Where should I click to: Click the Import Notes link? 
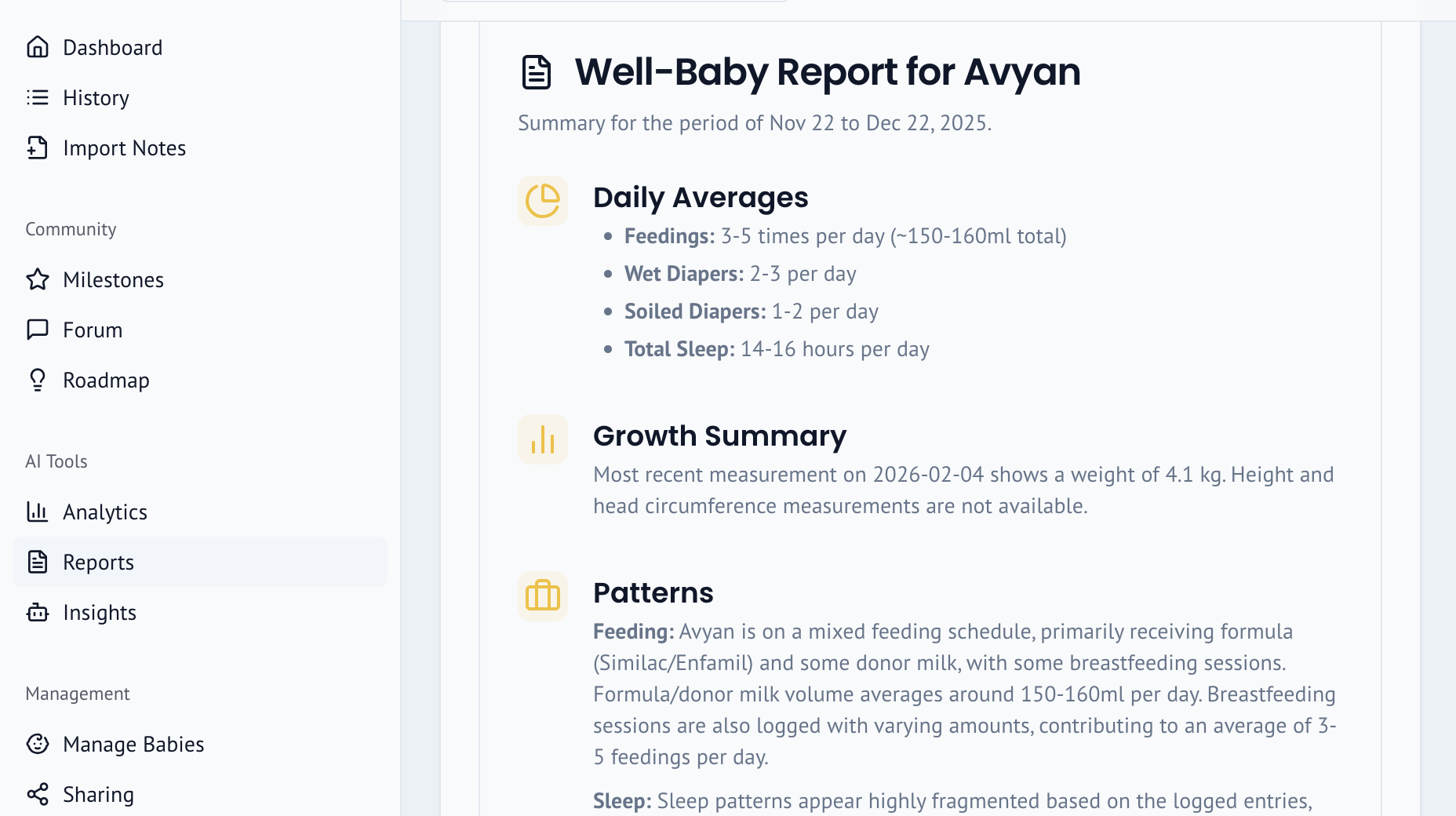pyautogui.click(x=124, y=148)
